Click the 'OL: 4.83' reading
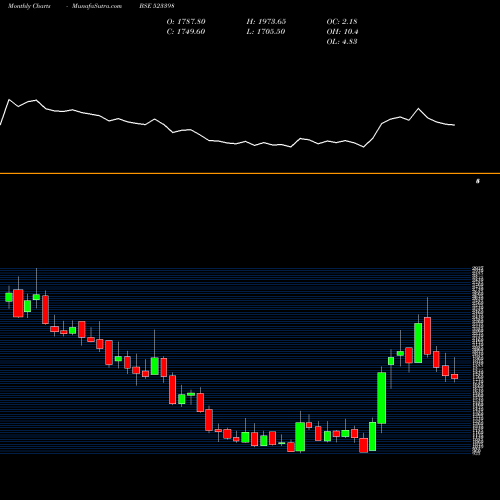Viewport: 500px width, 500px height. 342,42
